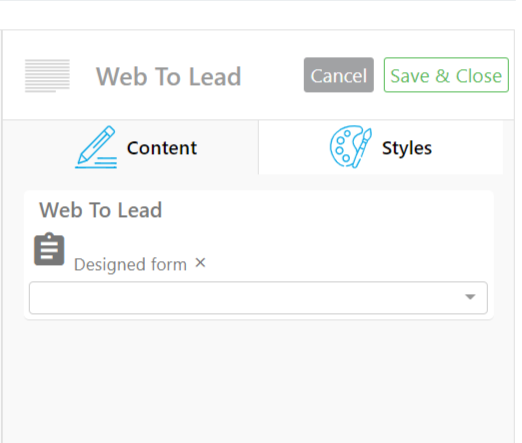
Task: Expand the Designed form dropdown arrow
Action: click(x=470, y=297)
